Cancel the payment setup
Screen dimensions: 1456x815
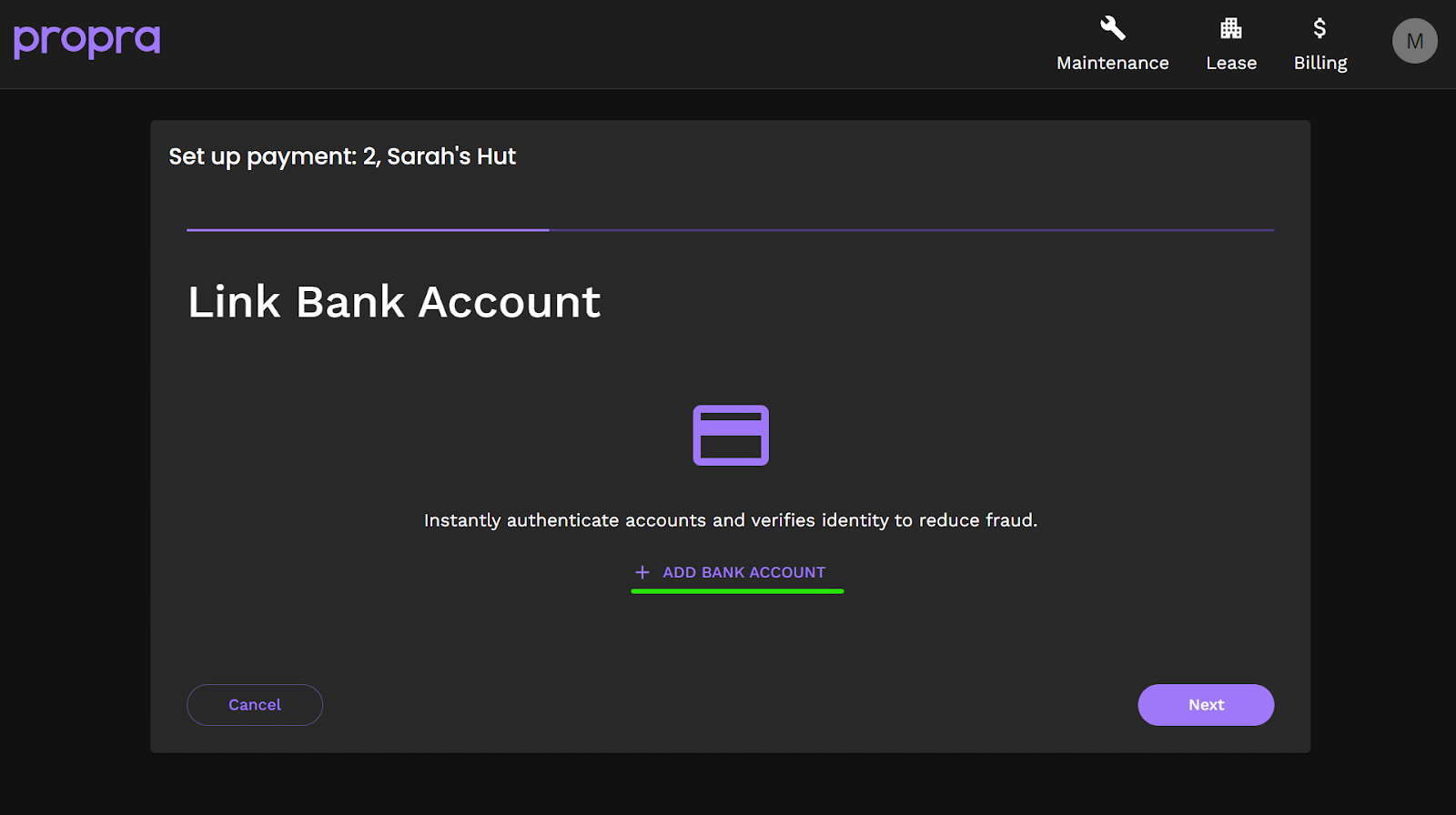[255, 705]
